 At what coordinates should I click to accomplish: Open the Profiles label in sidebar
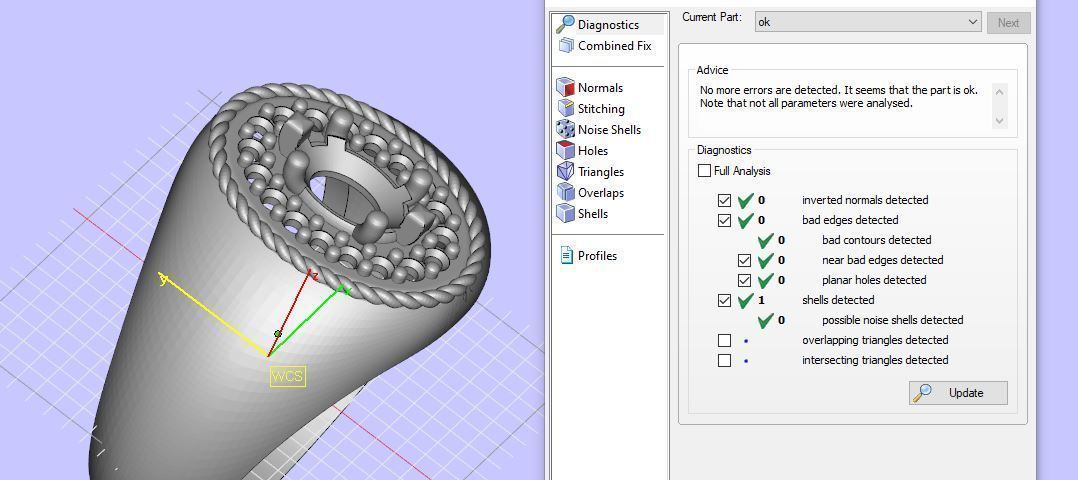coord(597,256)
